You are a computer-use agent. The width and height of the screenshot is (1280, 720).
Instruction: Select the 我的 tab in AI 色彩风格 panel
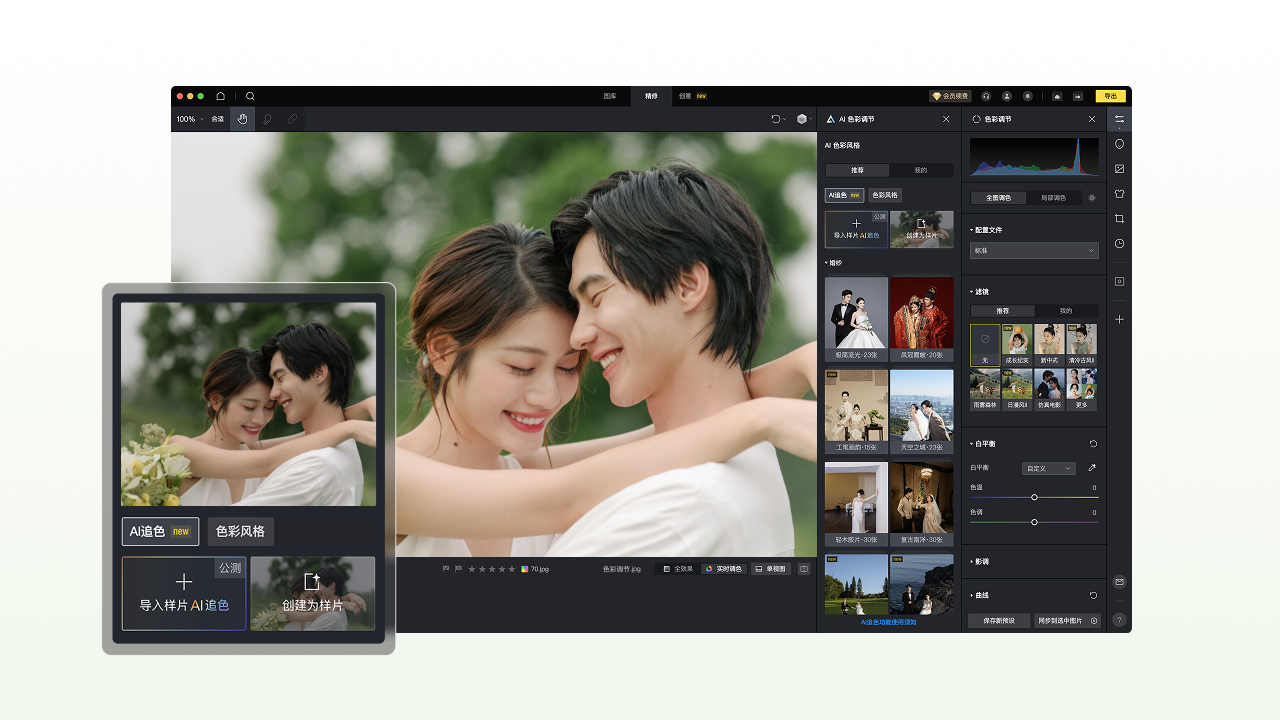(x=921, y=170)
